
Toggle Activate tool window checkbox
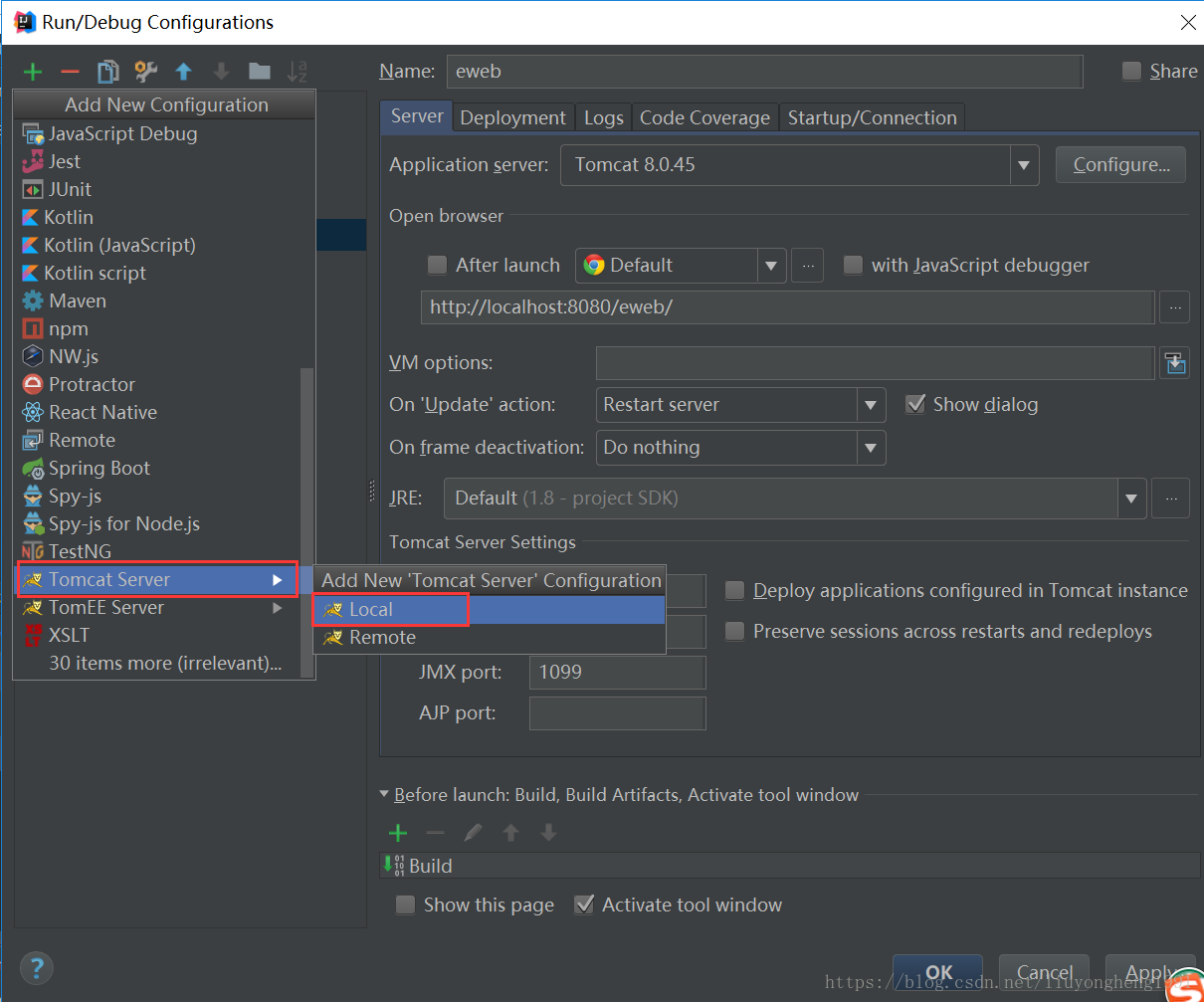[584, 904]
